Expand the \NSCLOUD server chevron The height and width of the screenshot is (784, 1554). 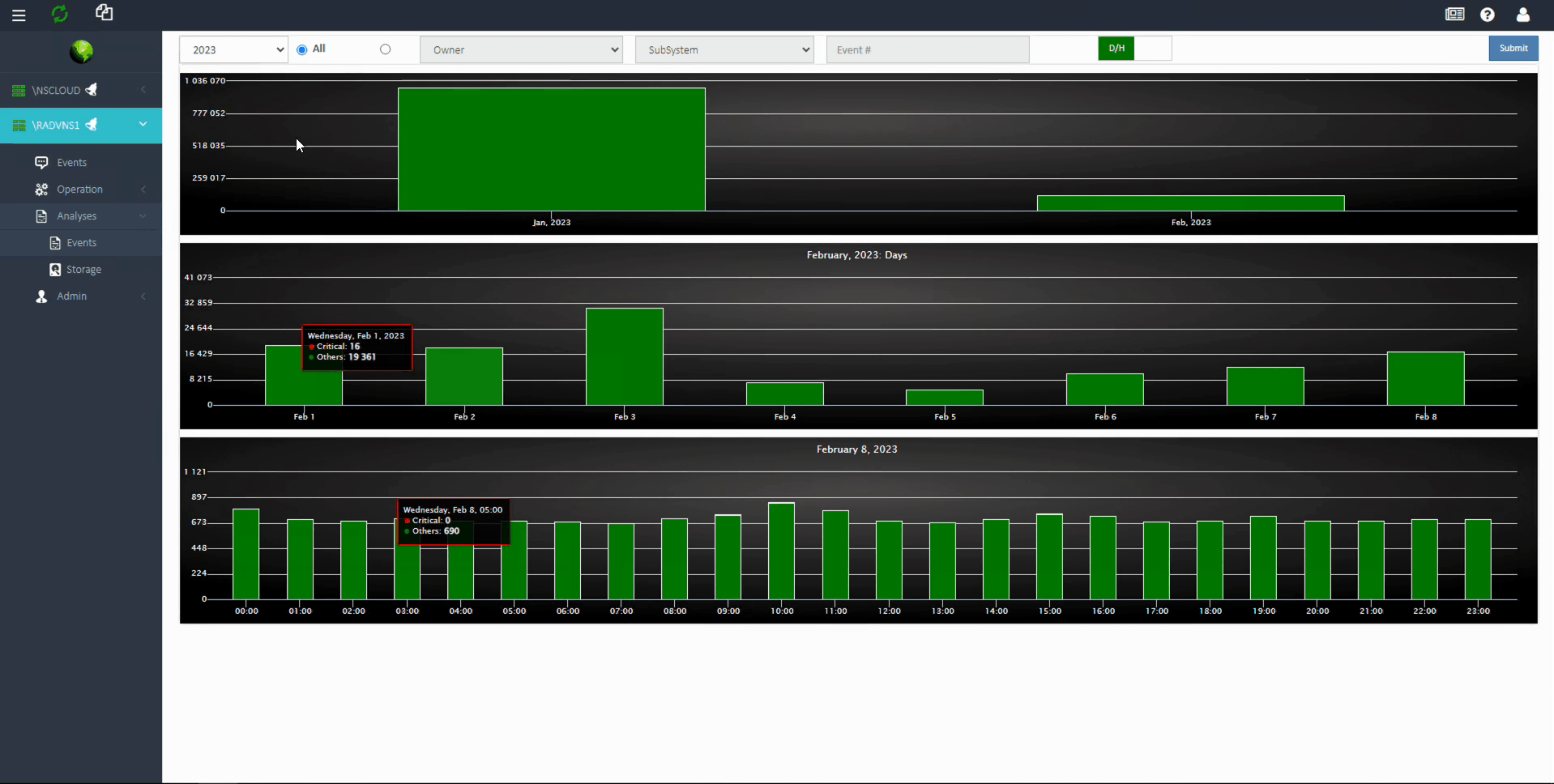143,90
